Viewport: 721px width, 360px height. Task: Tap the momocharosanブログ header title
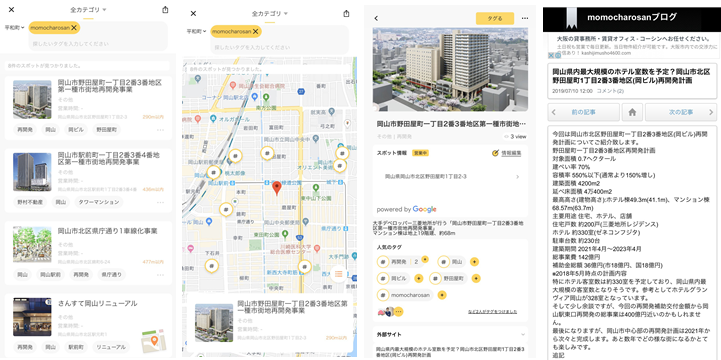click(632, 17)
